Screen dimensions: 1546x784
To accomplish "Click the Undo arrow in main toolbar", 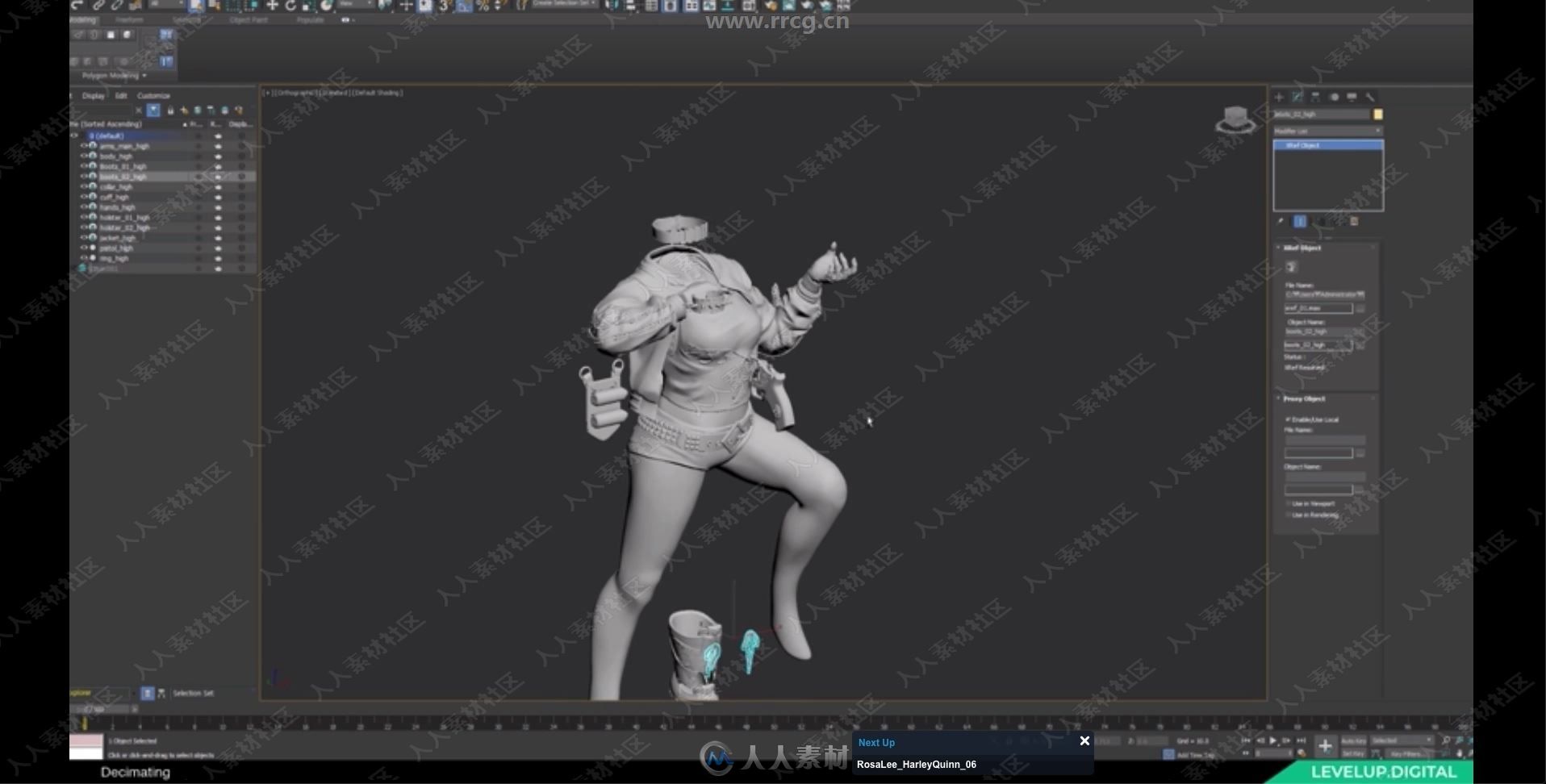I will coord(78,5).
